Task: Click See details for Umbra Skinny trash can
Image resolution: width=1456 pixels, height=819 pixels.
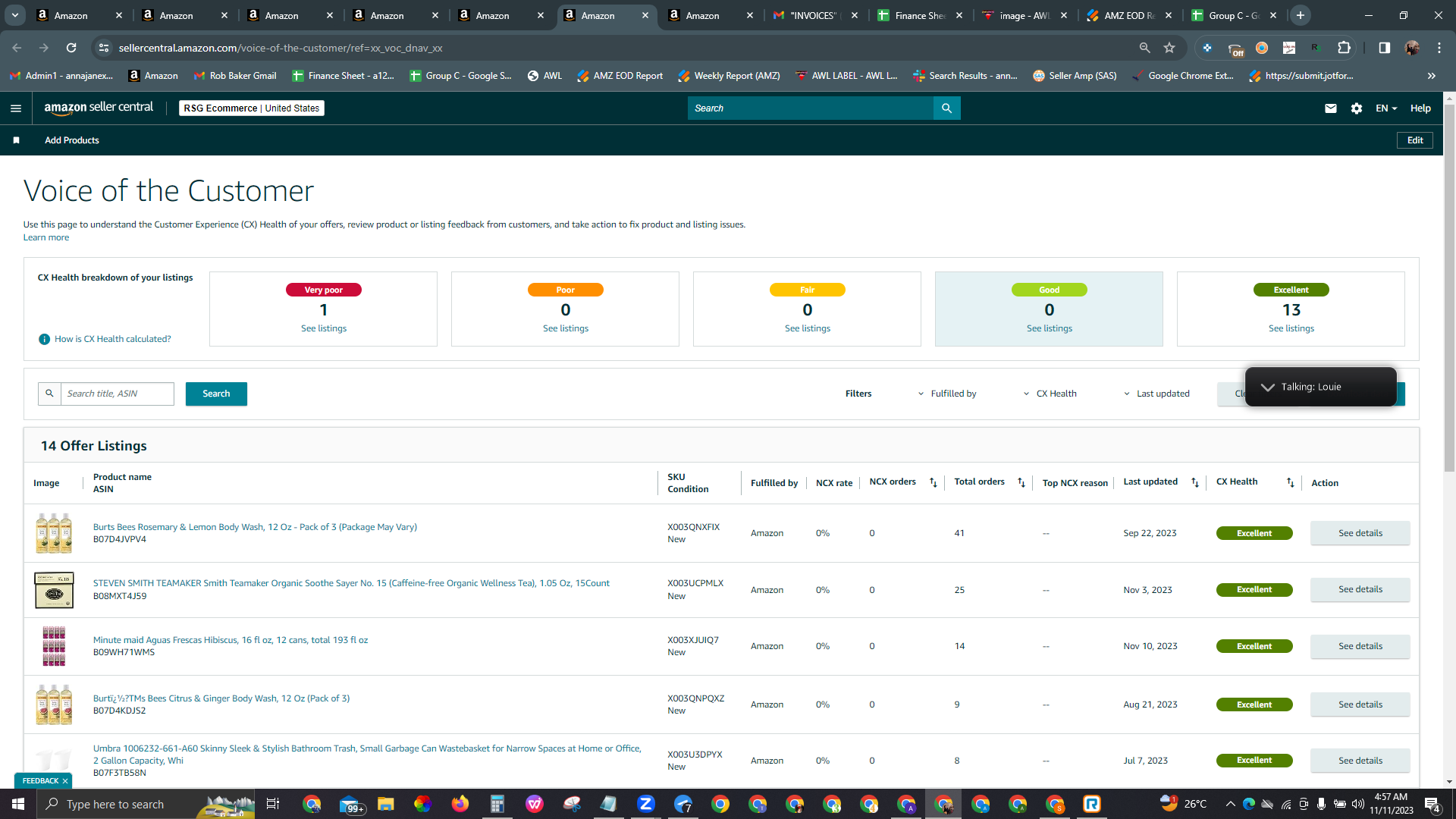Action: (1360, 761)
